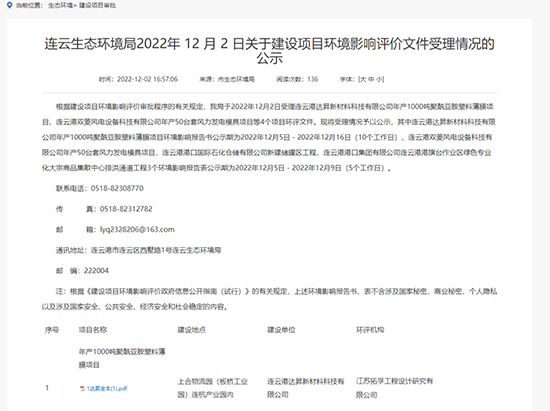Click the 建设地点 column header
Image resolution: width=550 pixels, height=411 pixels.
click(192, 330)
